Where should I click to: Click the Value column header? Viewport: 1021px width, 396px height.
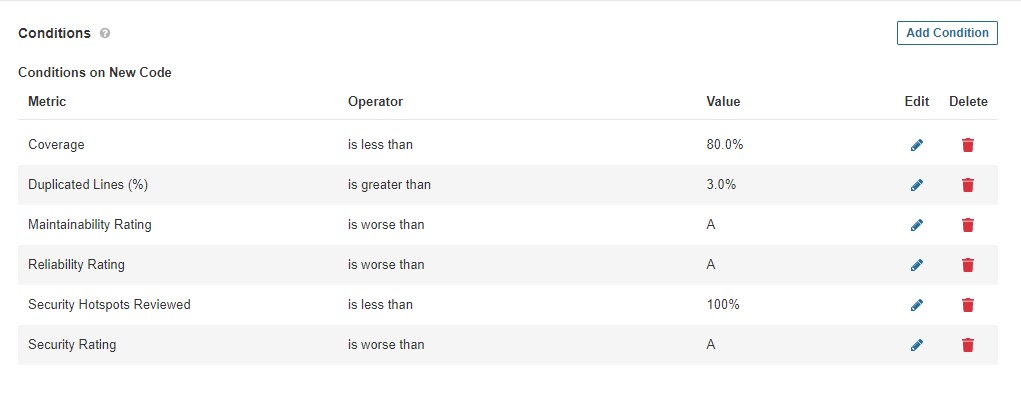tap(723, 102)
